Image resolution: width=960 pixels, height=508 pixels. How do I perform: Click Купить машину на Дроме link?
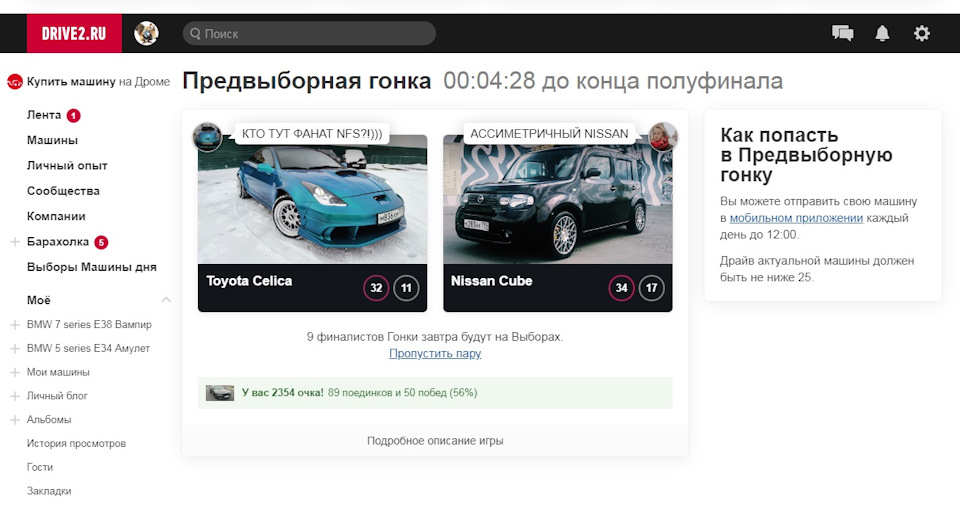98,81
